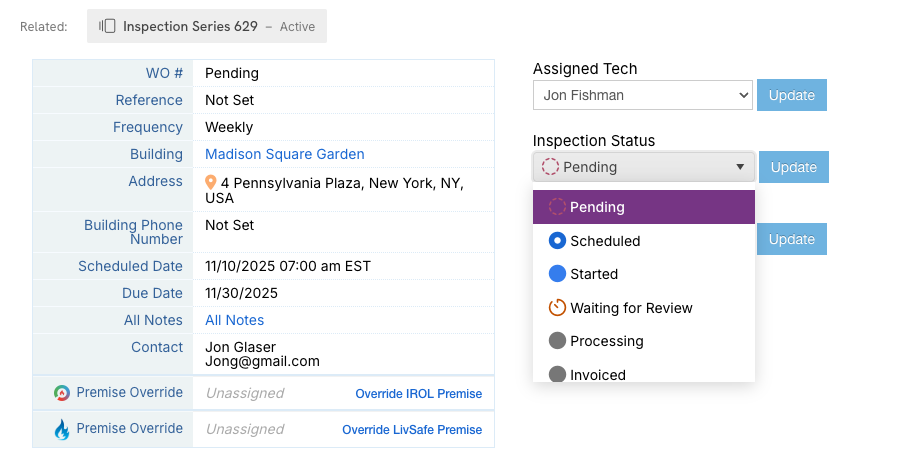The width and height of the screenshot is (904, 463).
Task: Click Override LivSafe Premise link
Action: click(x=411, y=430)
